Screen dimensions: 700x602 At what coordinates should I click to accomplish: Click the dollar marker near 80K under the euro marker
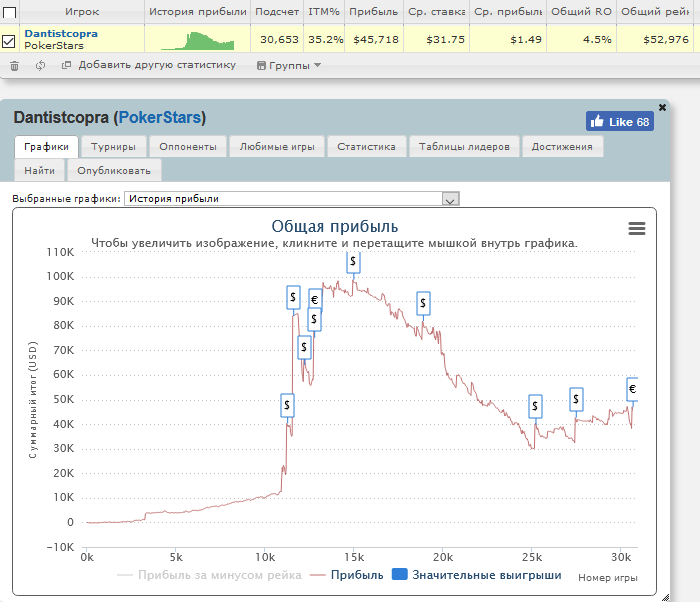[x=314, y=320]
